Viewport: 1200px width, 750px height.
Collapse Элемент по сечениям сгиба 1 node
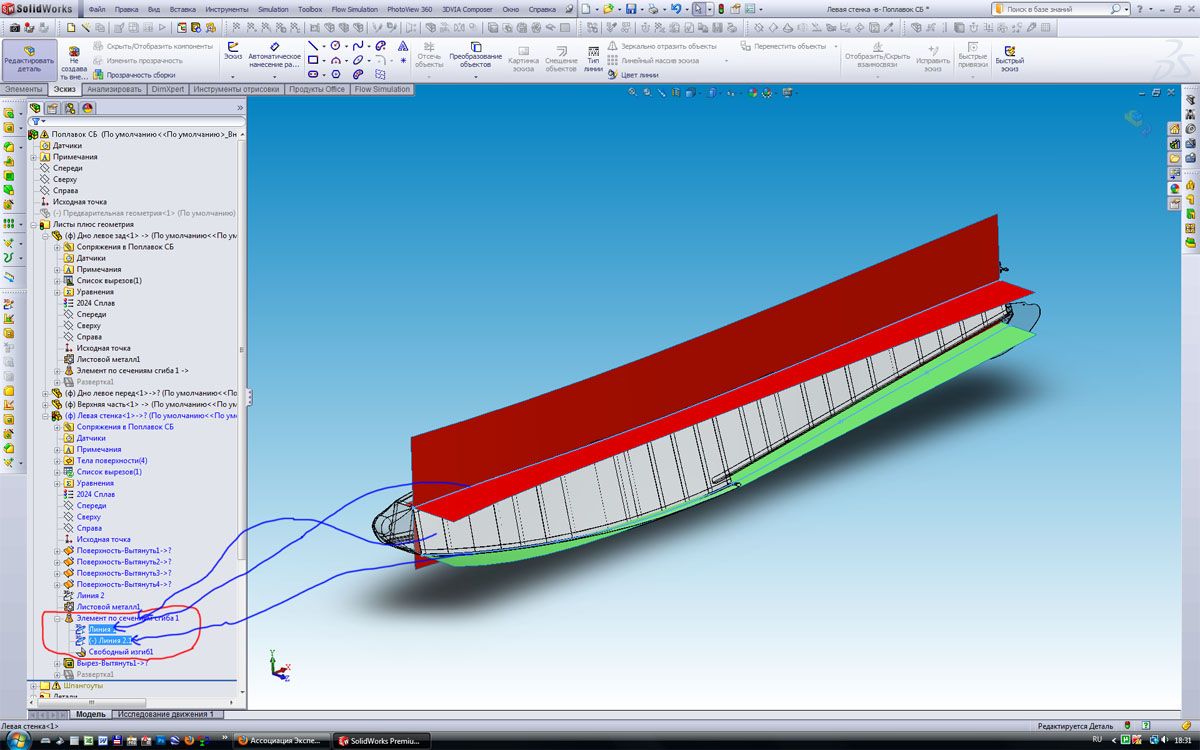coord(57,618)
